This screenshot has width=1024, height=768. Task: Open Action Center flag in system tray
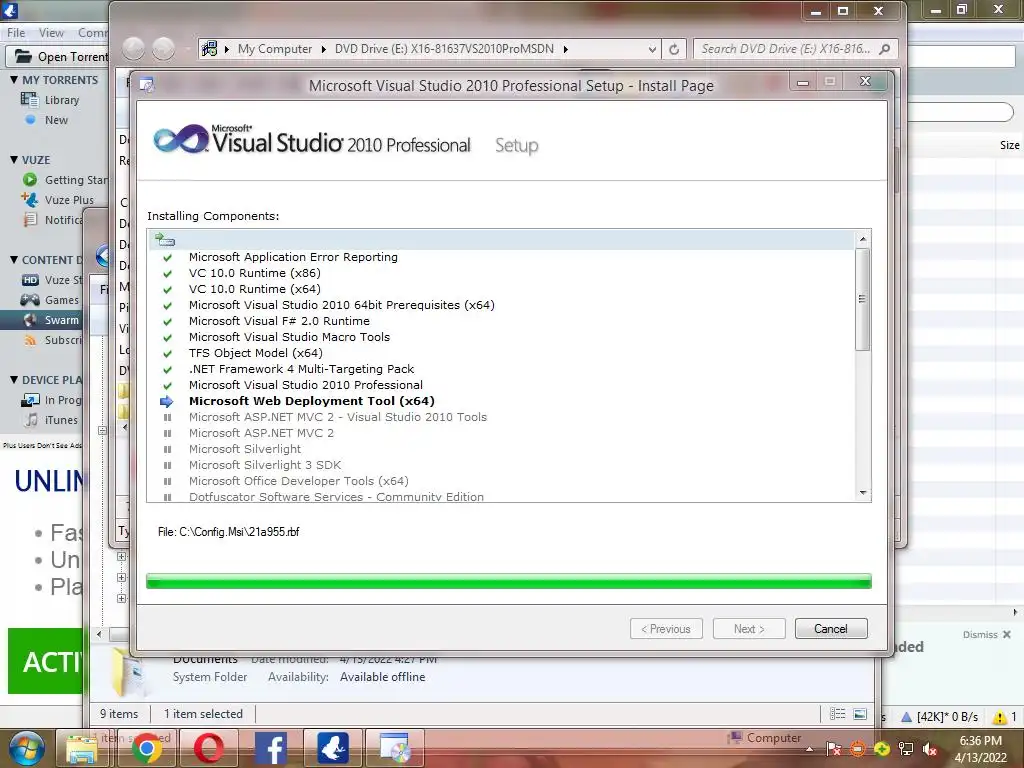[833, 750]
